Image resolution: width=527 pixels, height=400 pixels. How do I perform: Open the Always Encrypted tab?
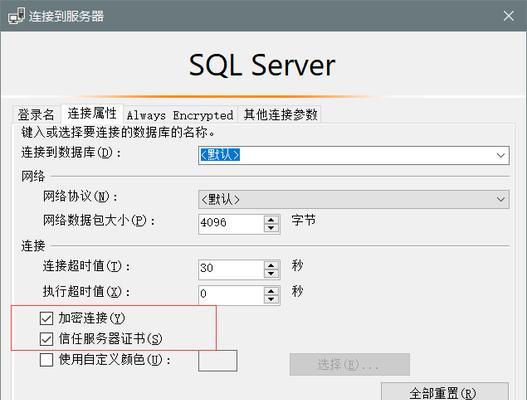click(180, 115)
